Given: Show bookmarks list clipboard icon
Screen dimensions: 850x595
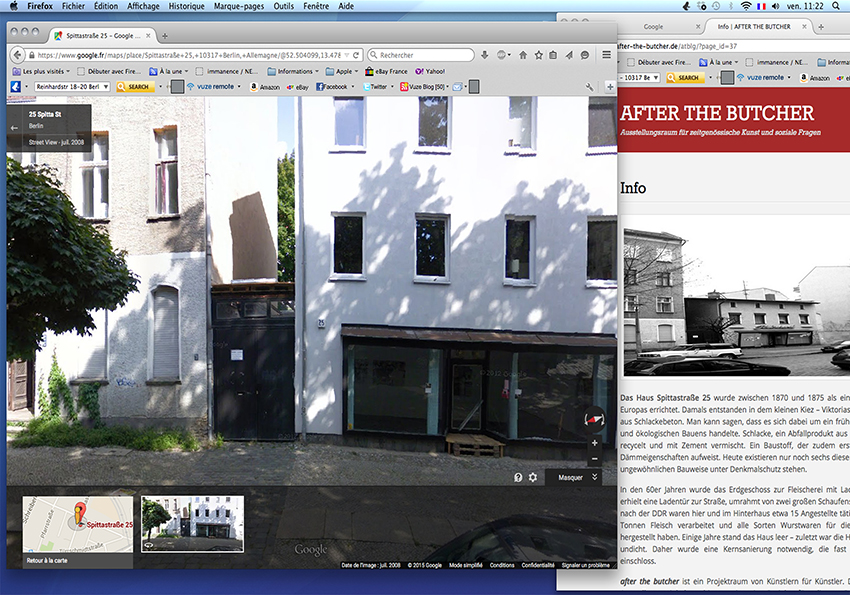Looking at the screenshot, I should point(553,55).
